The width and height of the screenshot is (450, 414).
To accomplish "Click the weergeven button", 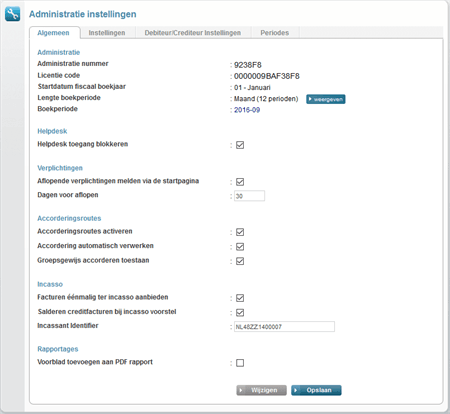I will (x=326, y=99).
